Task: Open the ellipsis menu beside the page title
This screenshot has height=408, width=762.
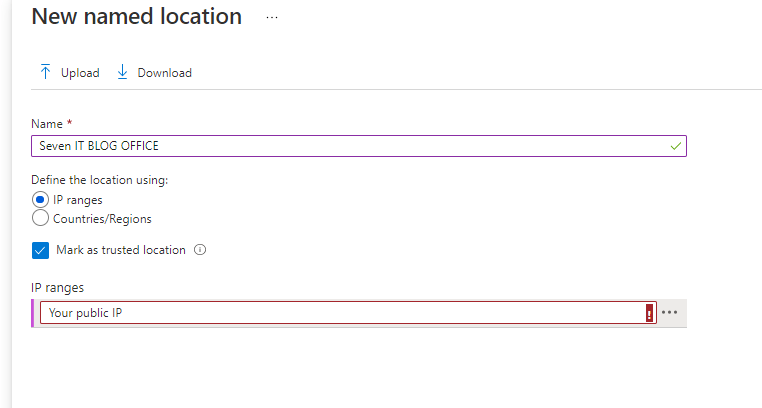Action: [272, 18]
